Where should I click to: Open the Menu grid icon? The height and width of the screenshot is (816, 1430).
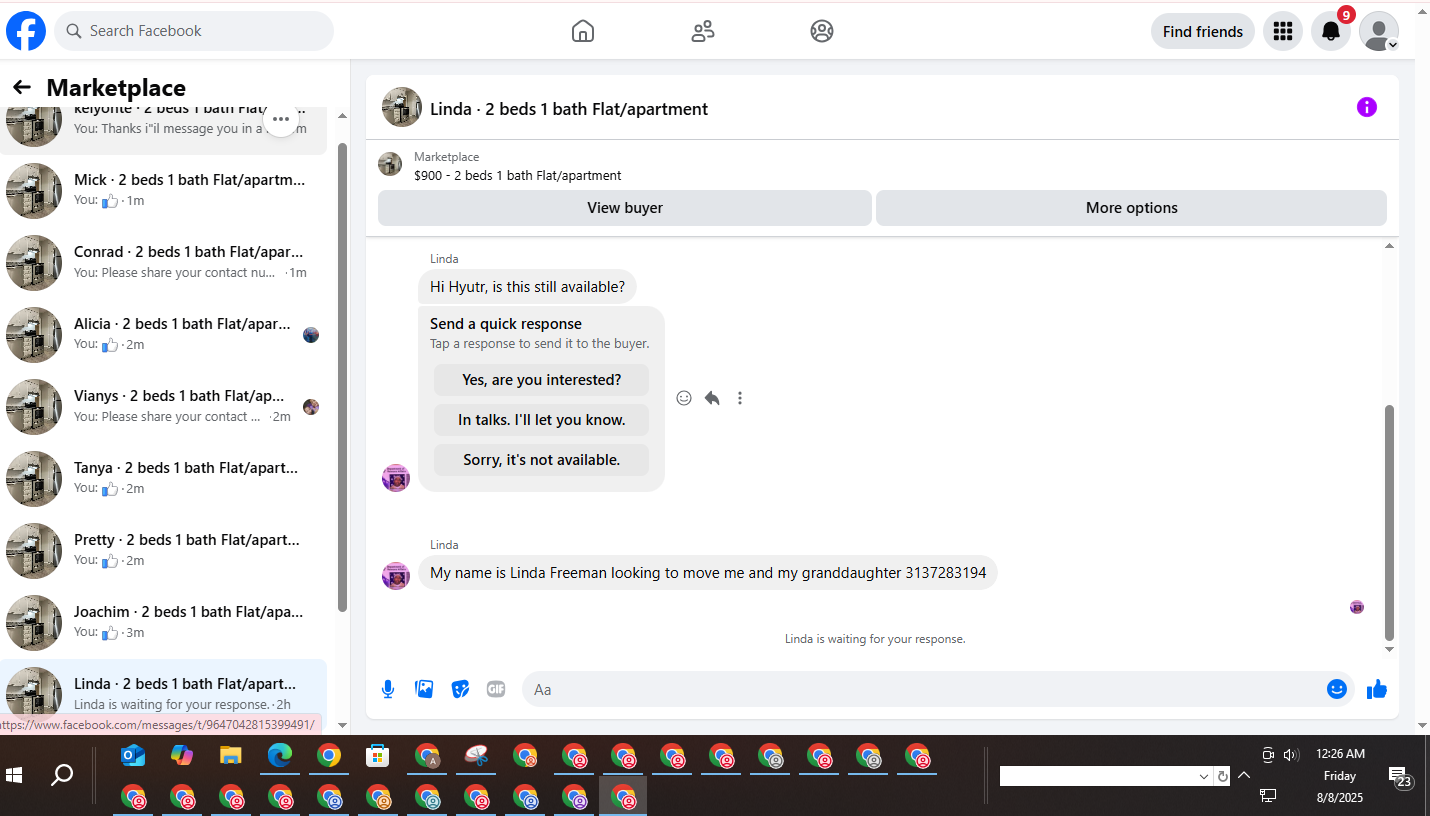point(1283,31)
